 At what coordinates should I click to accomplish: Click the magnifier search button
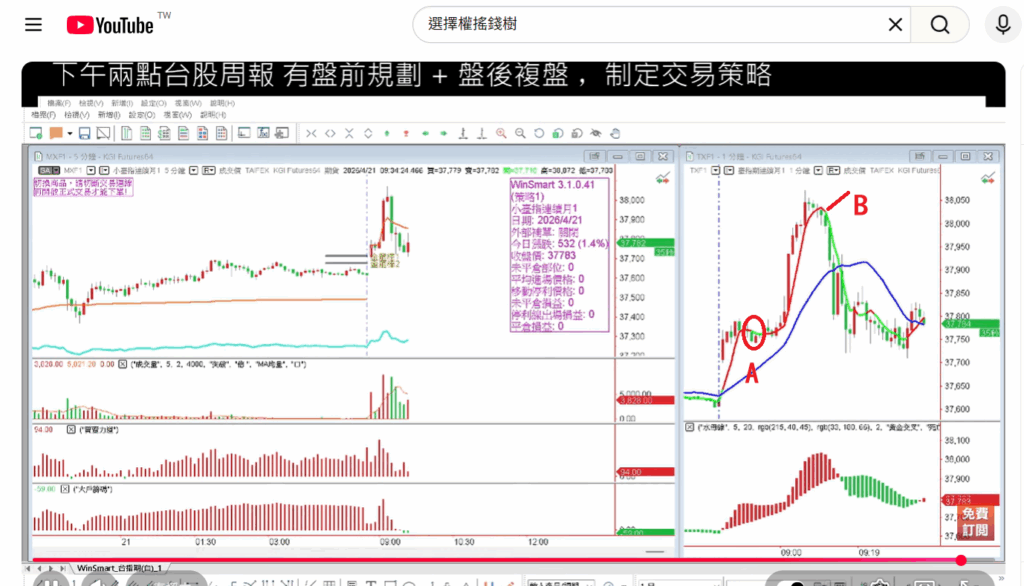939,25
